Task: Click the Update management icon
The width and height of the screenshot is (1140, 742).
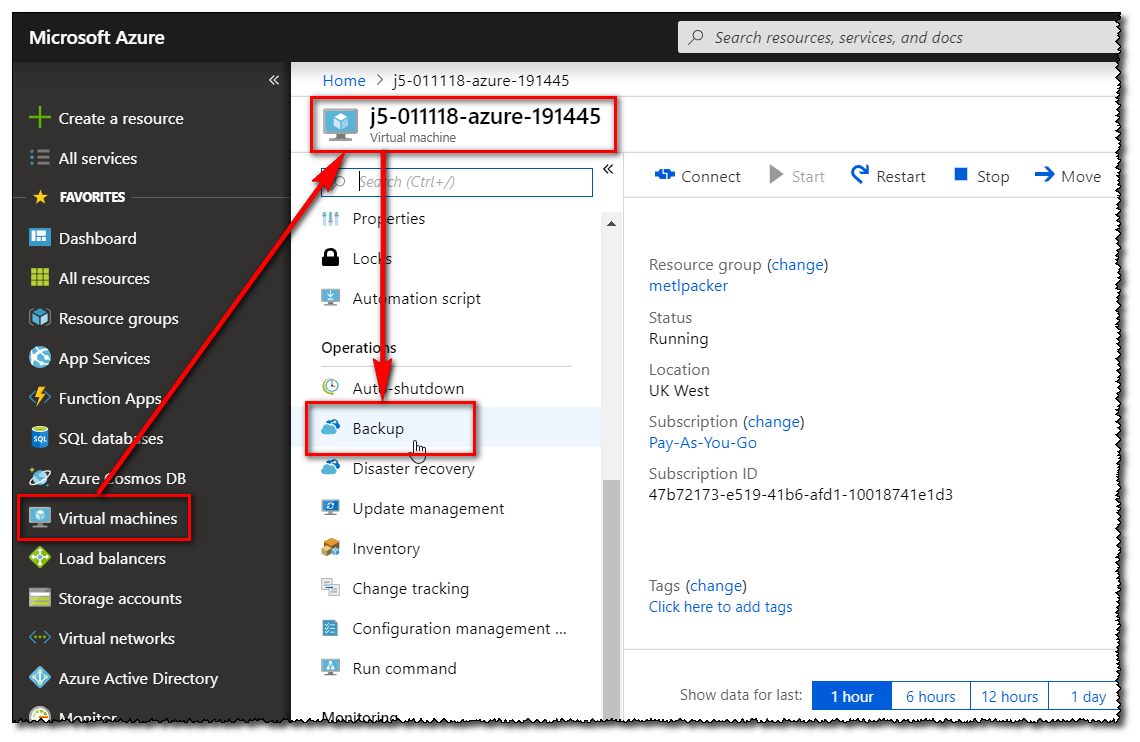Action: tap(330, 507)
